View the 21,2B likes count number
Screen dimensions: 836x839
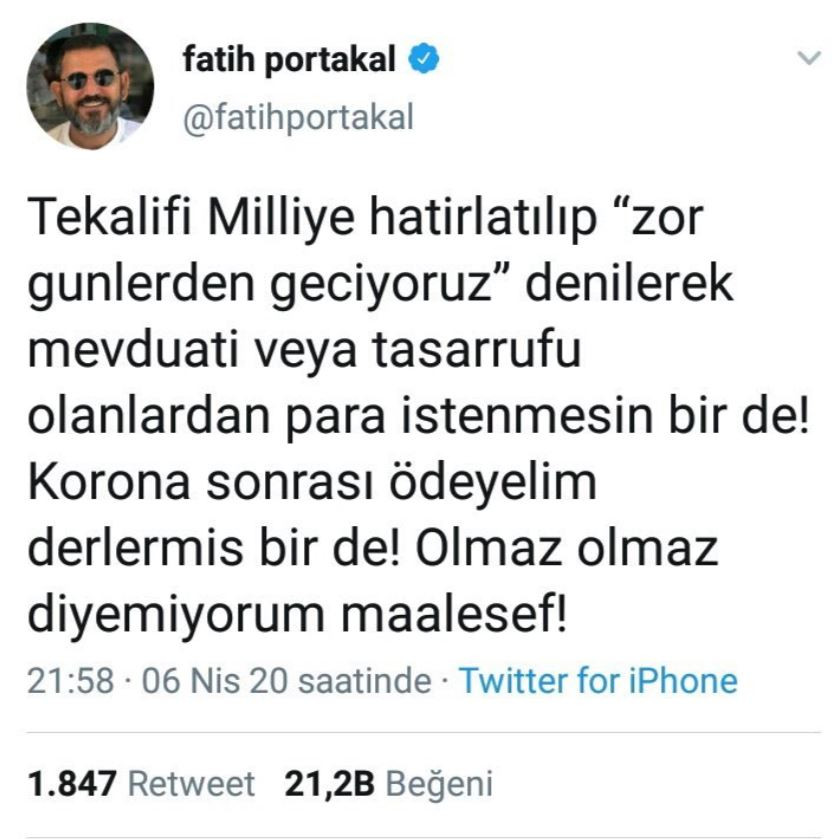pyautogui.click(x=330, y=784)
